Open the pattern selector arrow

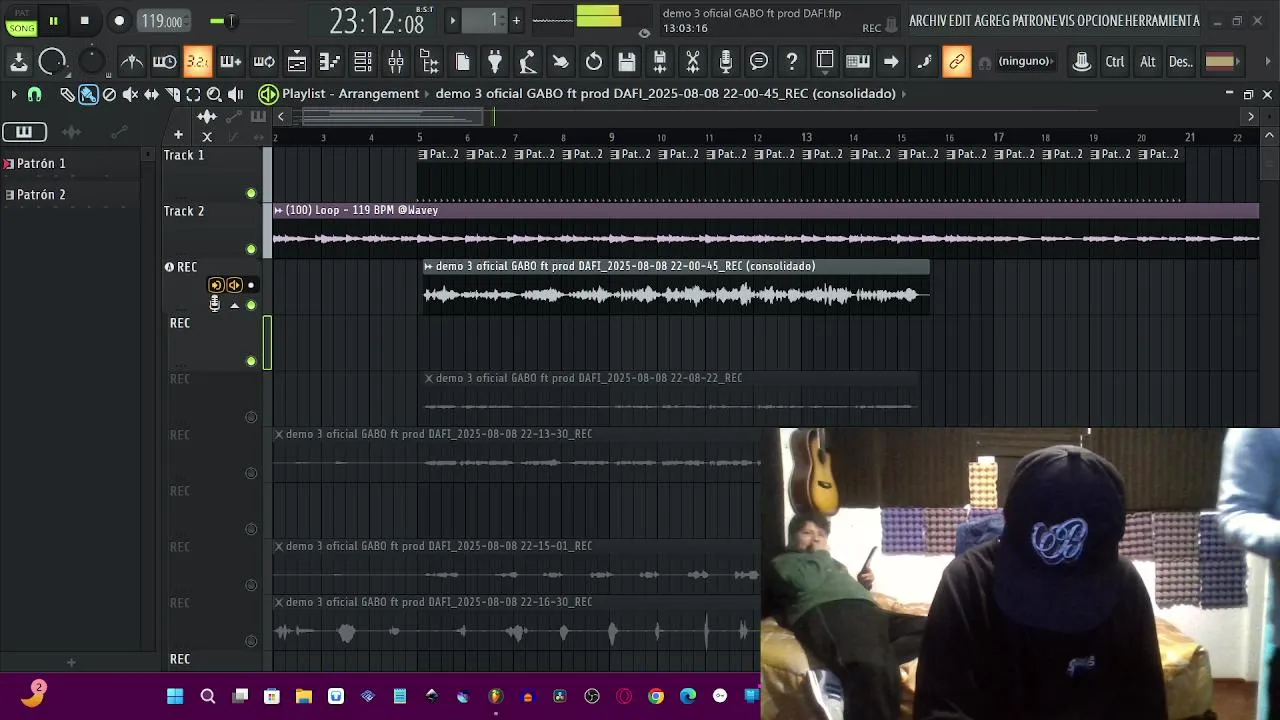coord(452,20)
